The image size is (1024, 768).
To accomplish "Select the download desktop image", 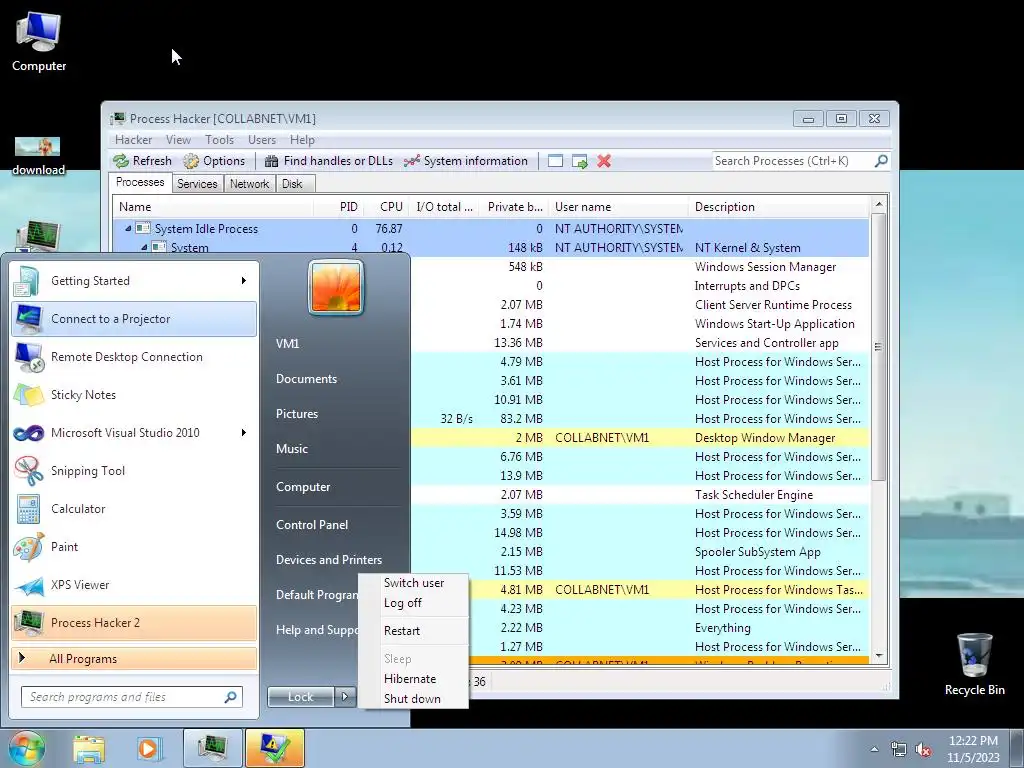I will pyautogui.click(x=38, y=156).
